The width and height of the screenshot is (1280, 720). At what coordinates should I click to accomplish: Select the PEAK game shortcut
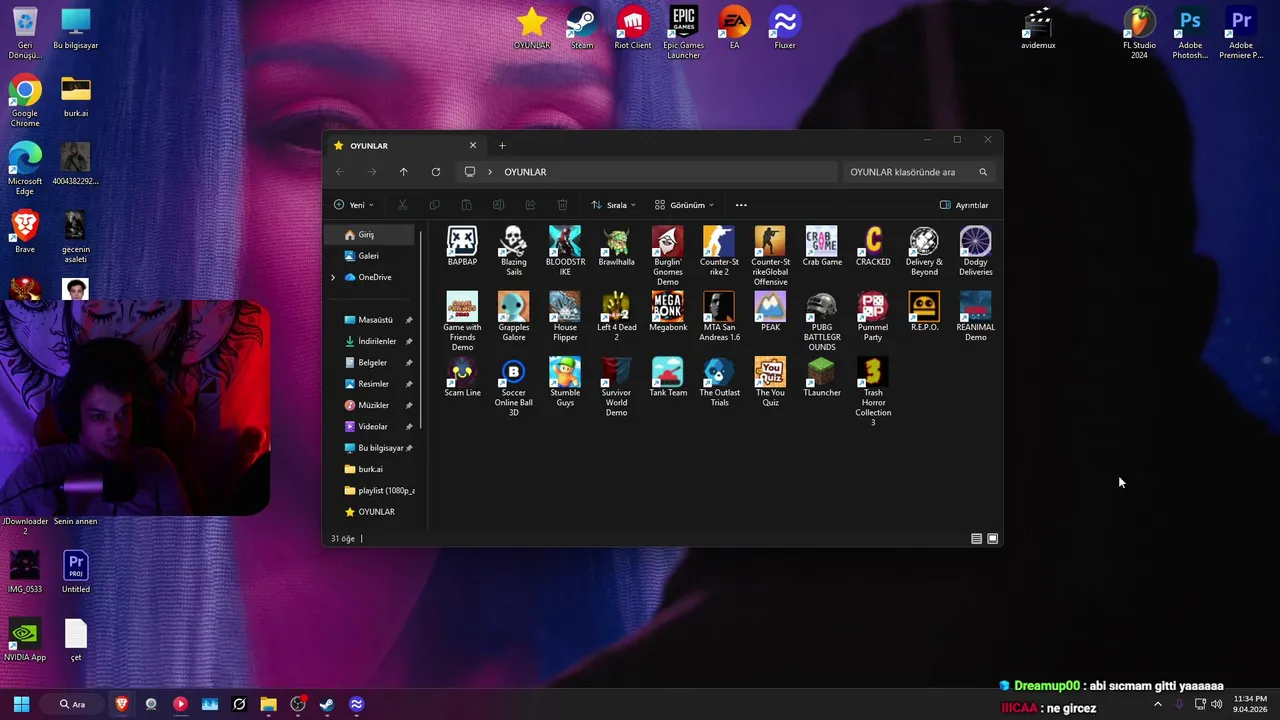(x=770, y=311)
